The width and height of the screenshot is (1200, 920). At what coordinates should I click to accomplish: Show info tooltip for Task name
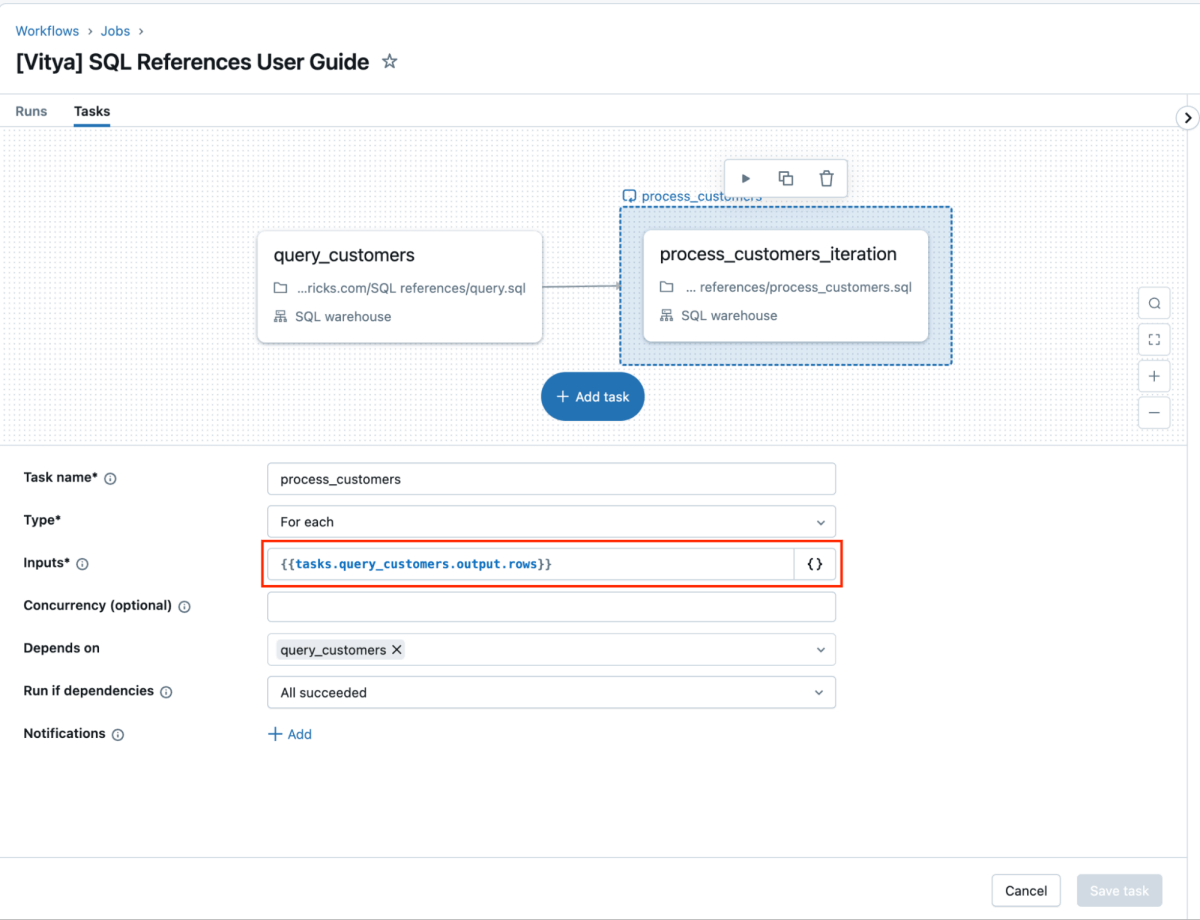tap(110, 479)
